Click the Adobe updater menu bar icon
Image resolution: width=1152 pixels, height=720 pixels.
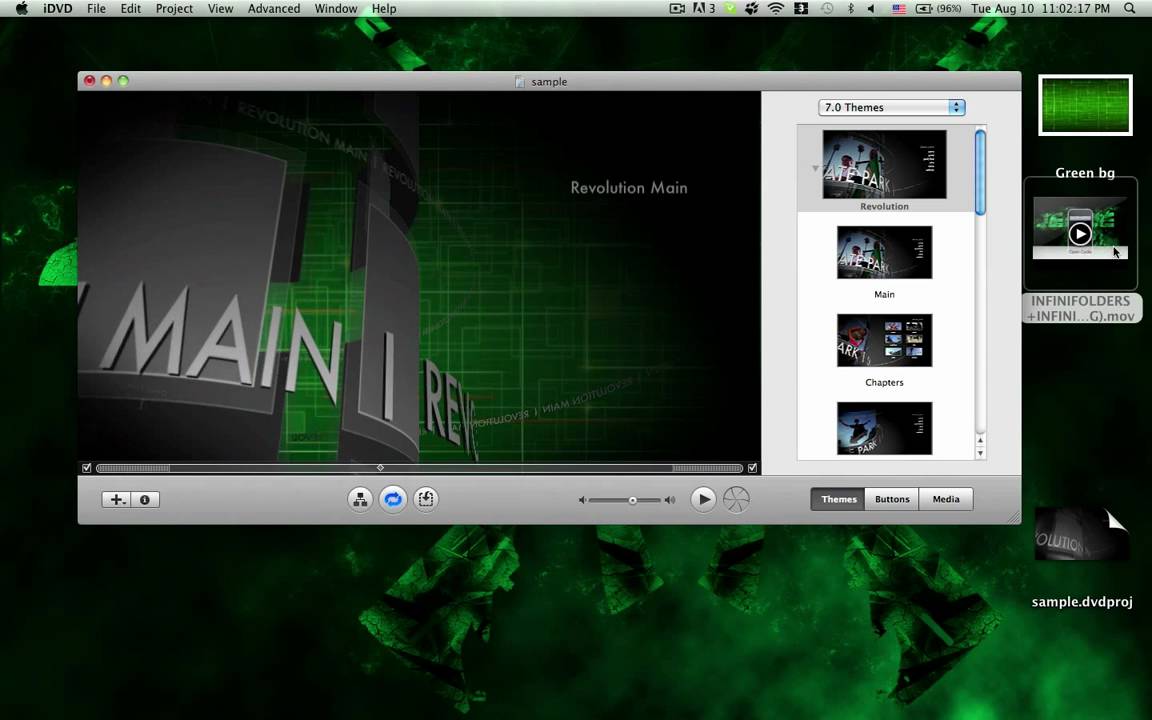pyautogui.click(x=704, y=9)
